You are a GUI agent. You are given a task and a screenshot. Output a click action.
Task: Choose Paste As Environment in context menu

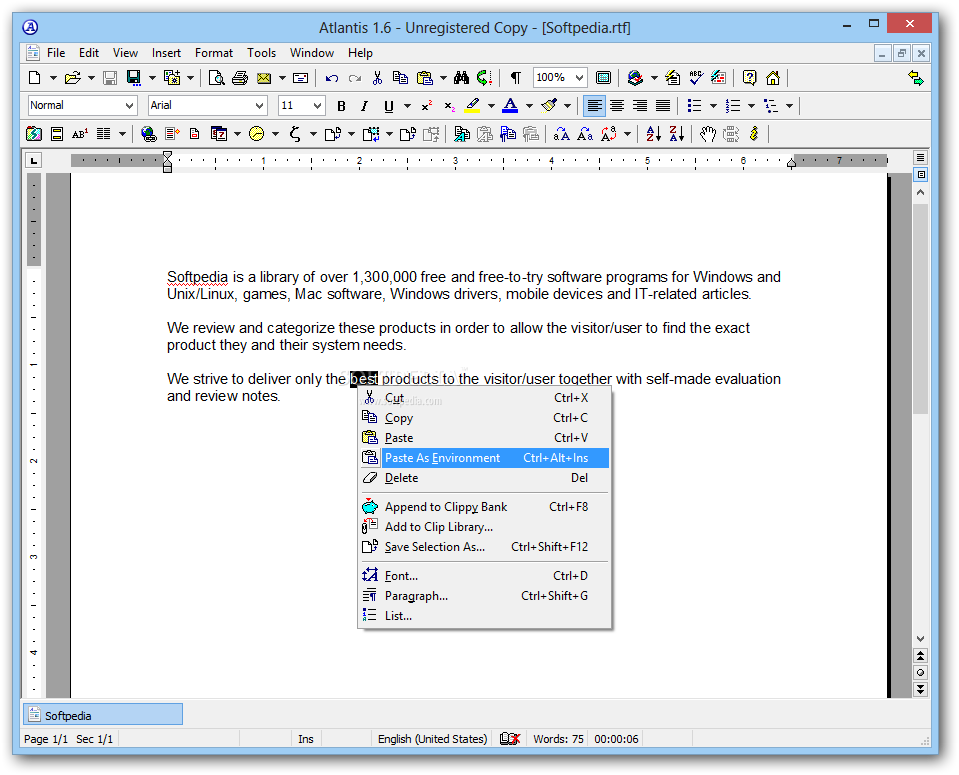[x=484, y=458]
